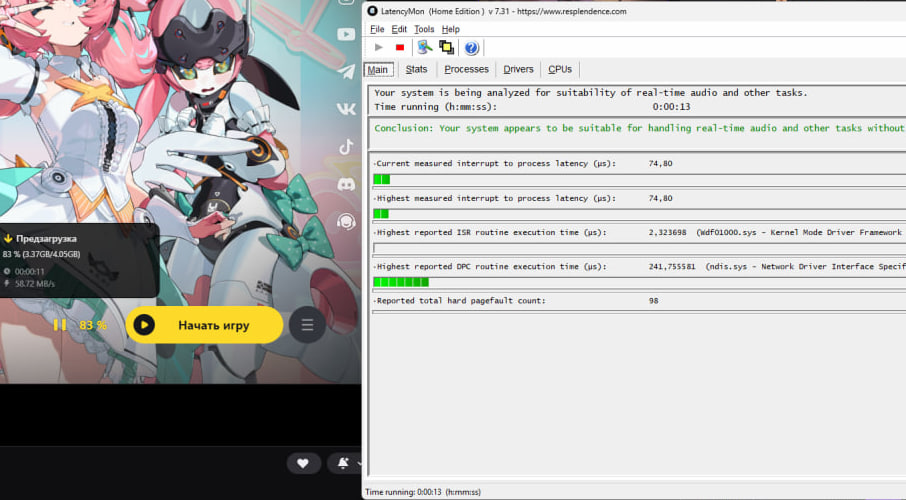
Task: Click the 2,323698 ISR execution time value
Action: (x=667, y=232)
